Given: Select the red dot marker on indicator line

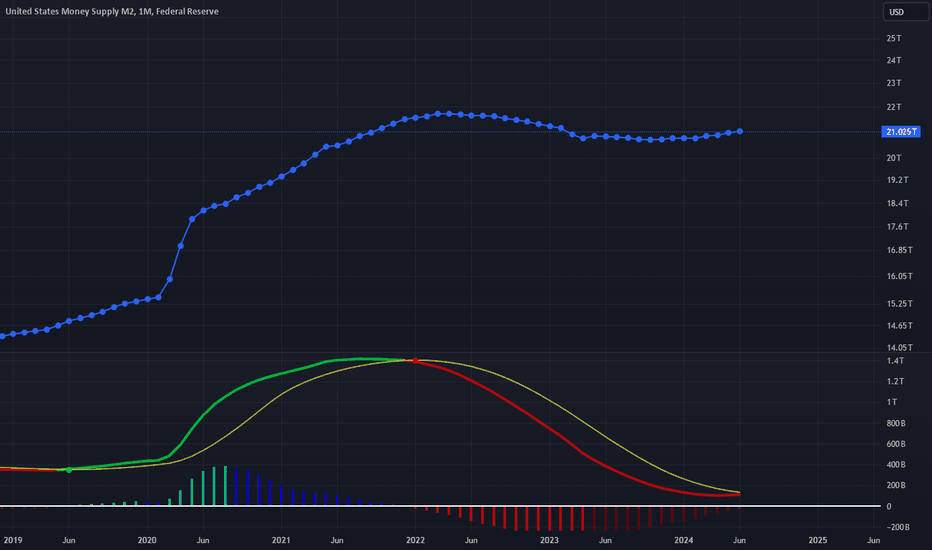Looking at the screenshot, I should click(415, 360).
